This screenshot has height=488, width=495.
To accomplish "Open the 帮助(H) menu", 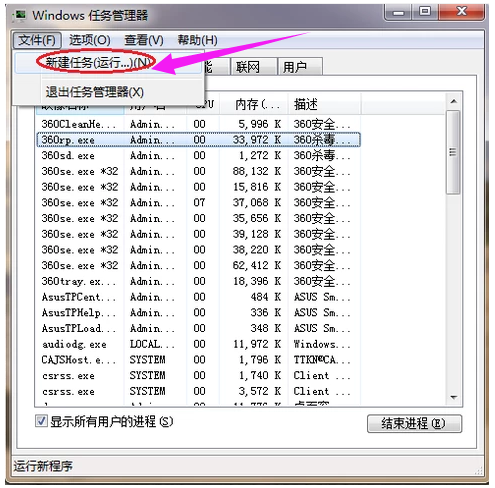I will (198, 40).
